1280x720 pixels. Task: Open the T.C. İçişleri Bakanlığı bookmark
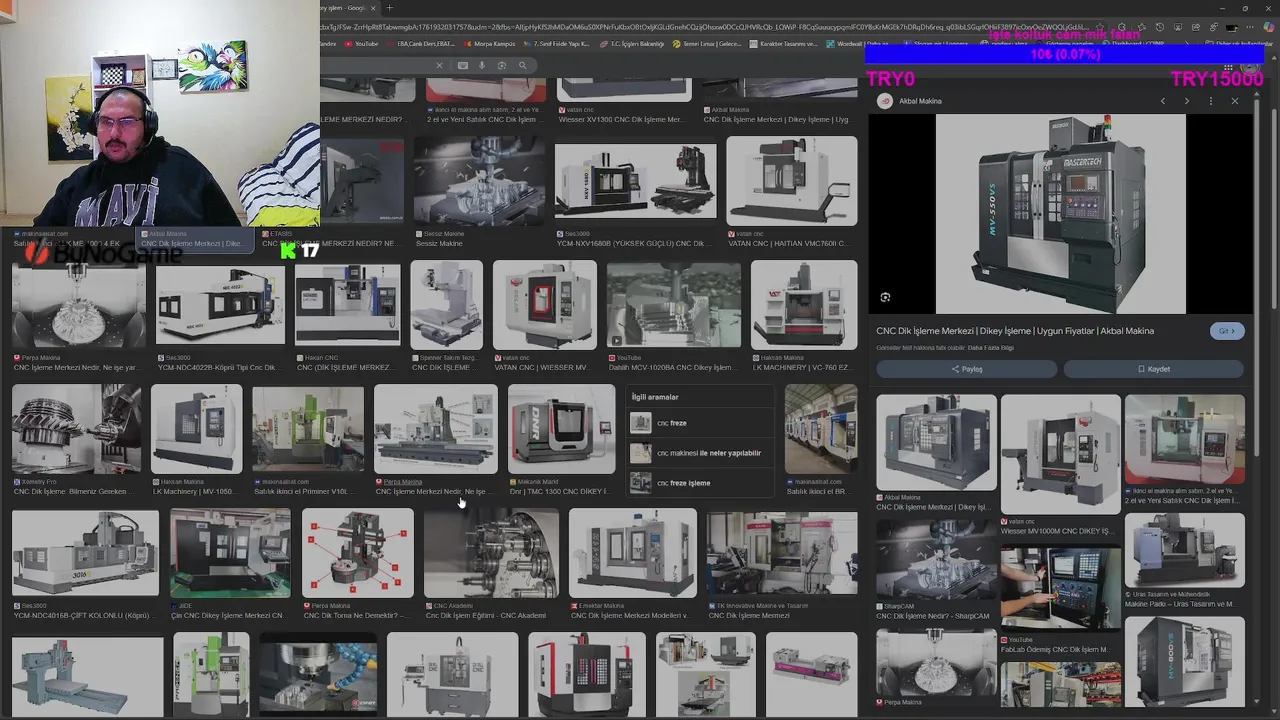pos(633,44)
